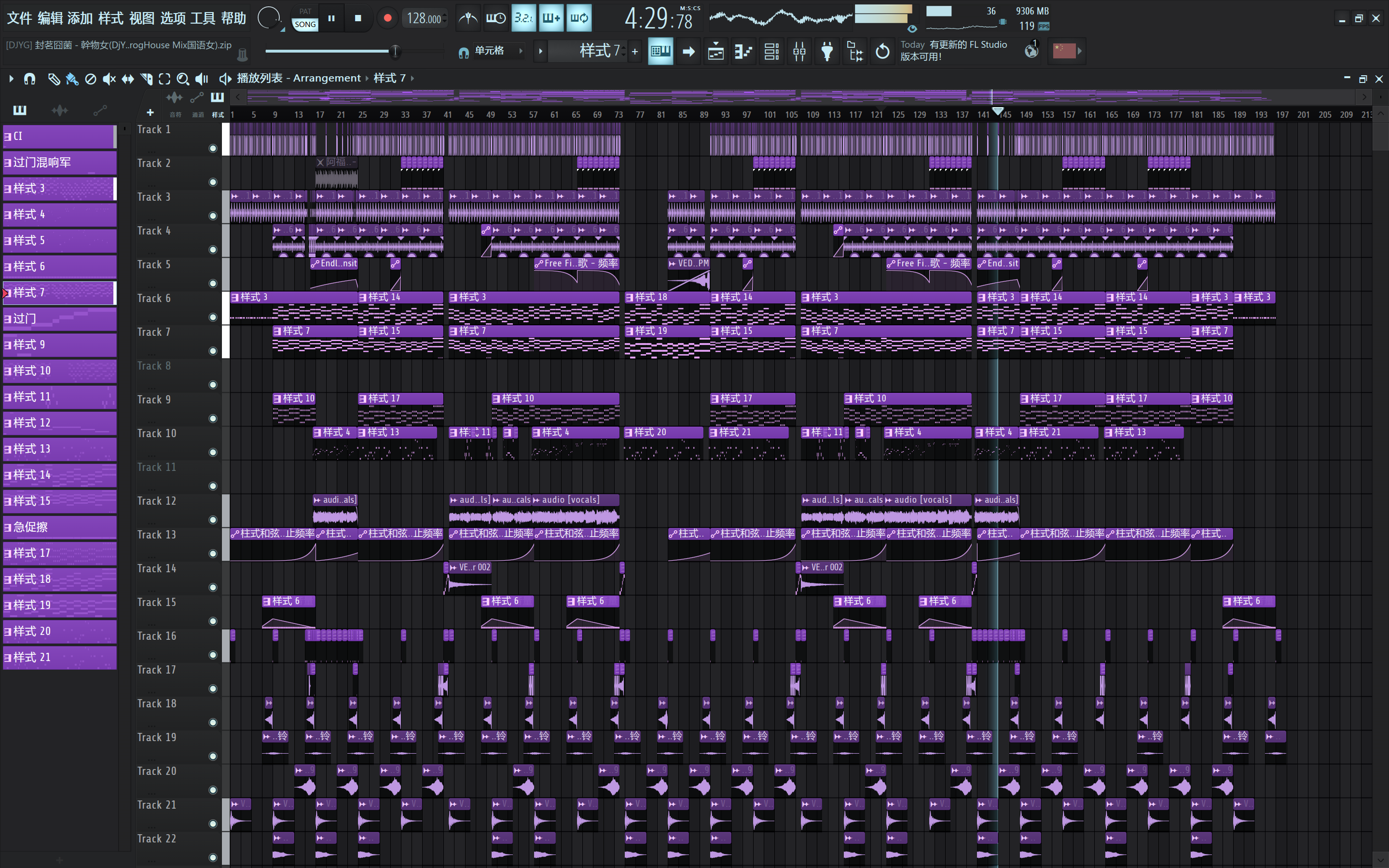Add a new pattern with plus button
This screenshot has width=1389, height=868.
635,52
